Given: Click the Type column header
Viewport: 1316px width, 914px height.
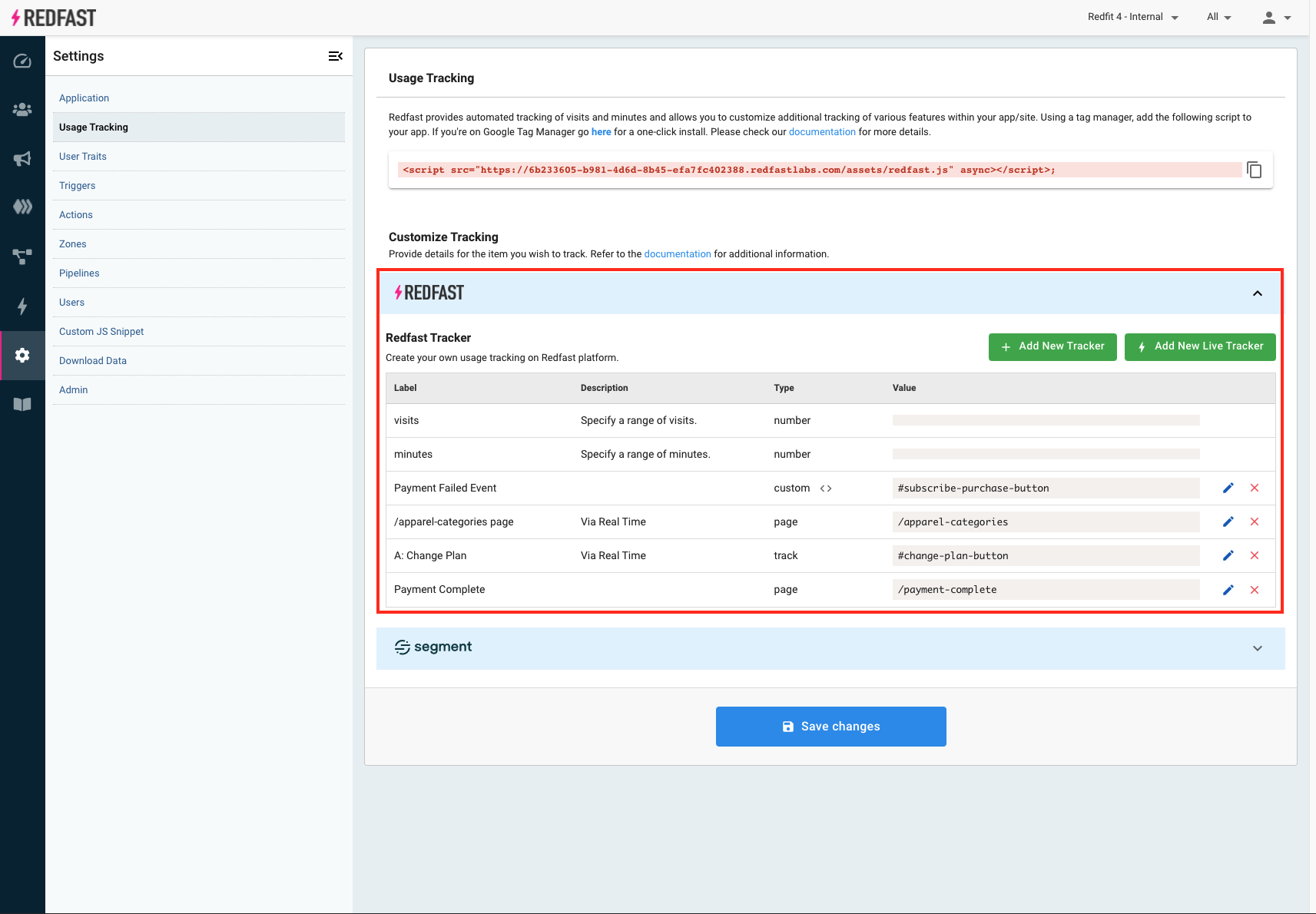Looking at the screenshot, I should click(x=784, y=388).
